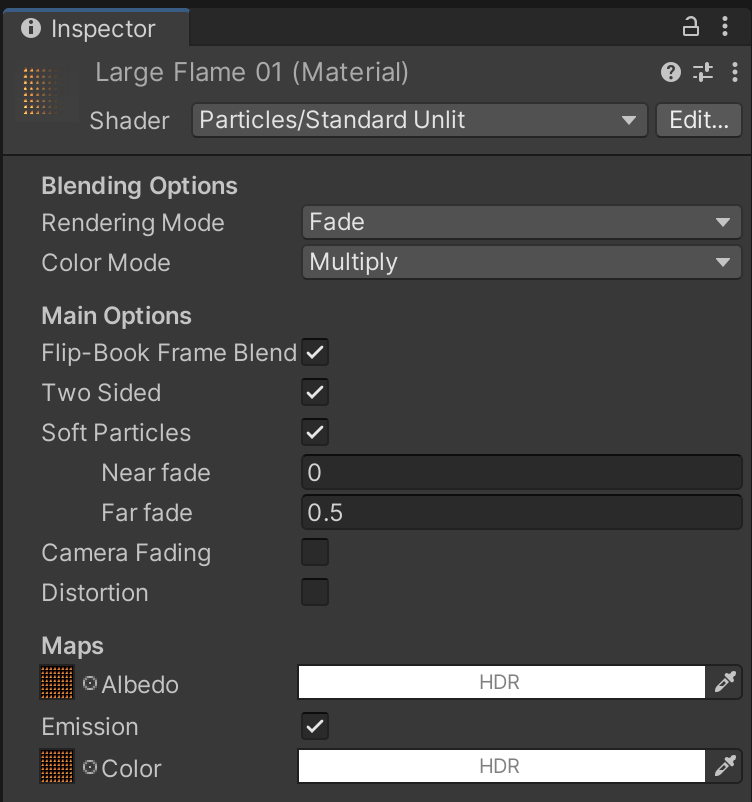This screenshot has width=752, height=802.
Task: Open the Albedo HDR color swatch
Action: point(501,683)
